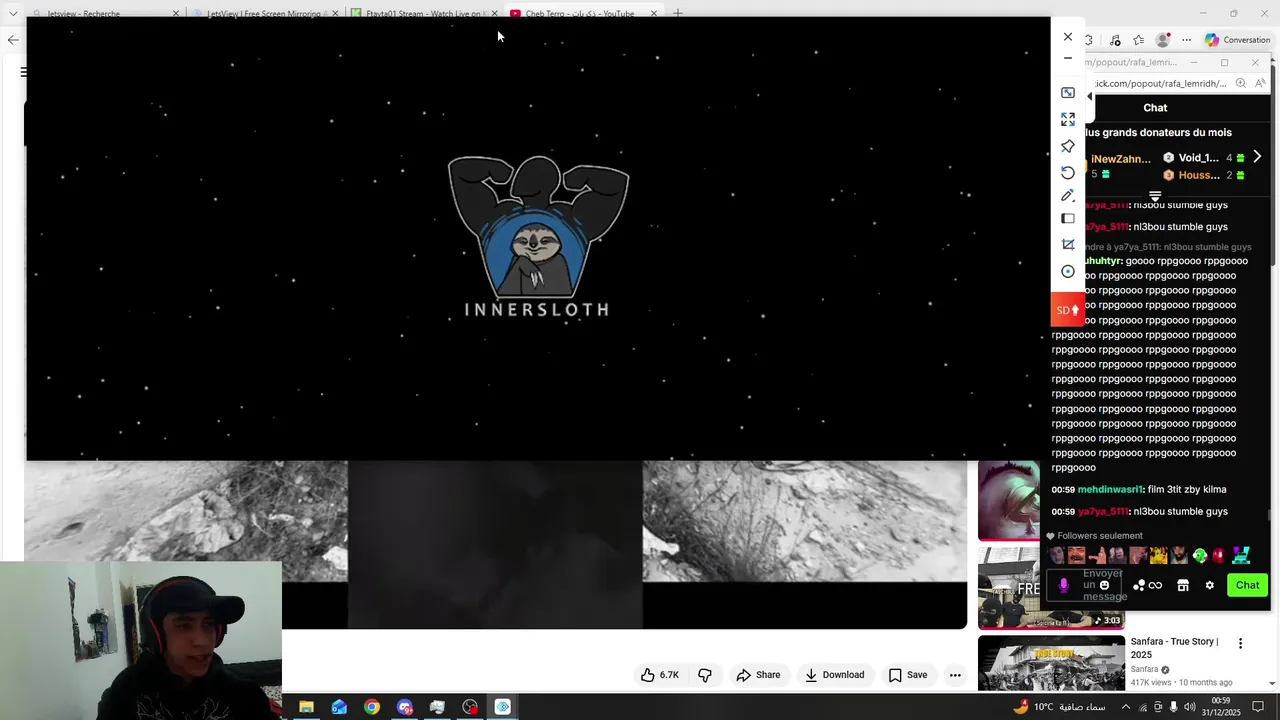Open Outlook from the taskbar

[339, 707]
